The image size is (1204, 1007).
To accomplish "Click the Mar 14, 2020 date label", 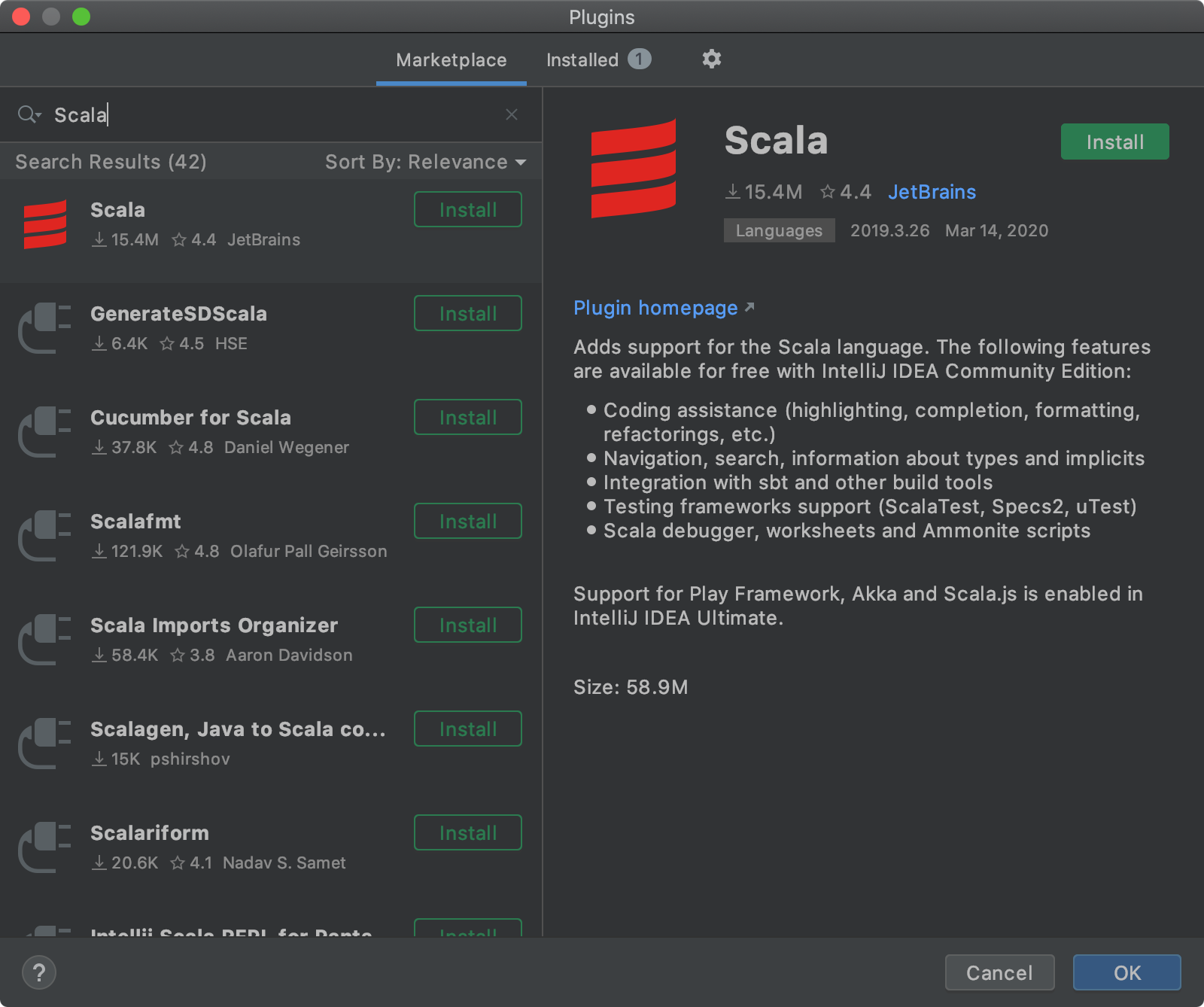I will point(996,230).
